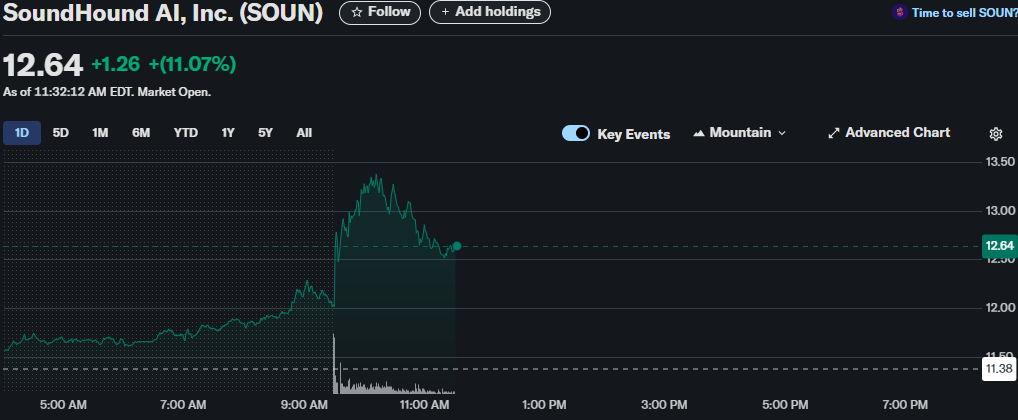Image resolution: width=1018 pixels, height=420 pixels.
Task: Click the 12.64 price label on axis
Action: [999, 246]
